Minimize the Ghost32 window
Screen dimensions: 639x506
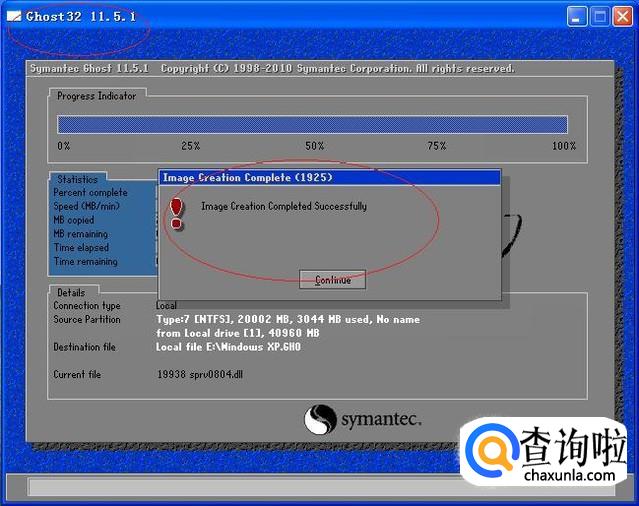click(577, 17)
